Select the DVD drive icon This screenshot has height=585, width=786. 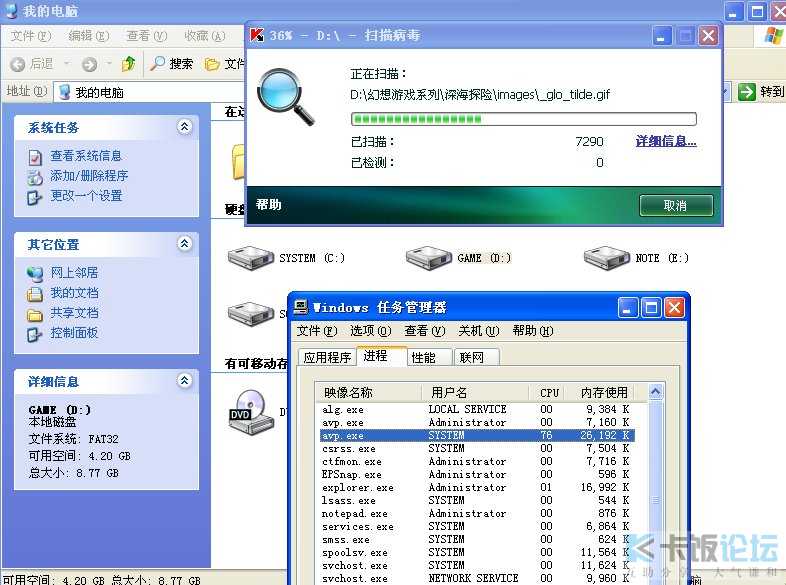[251, 412]
